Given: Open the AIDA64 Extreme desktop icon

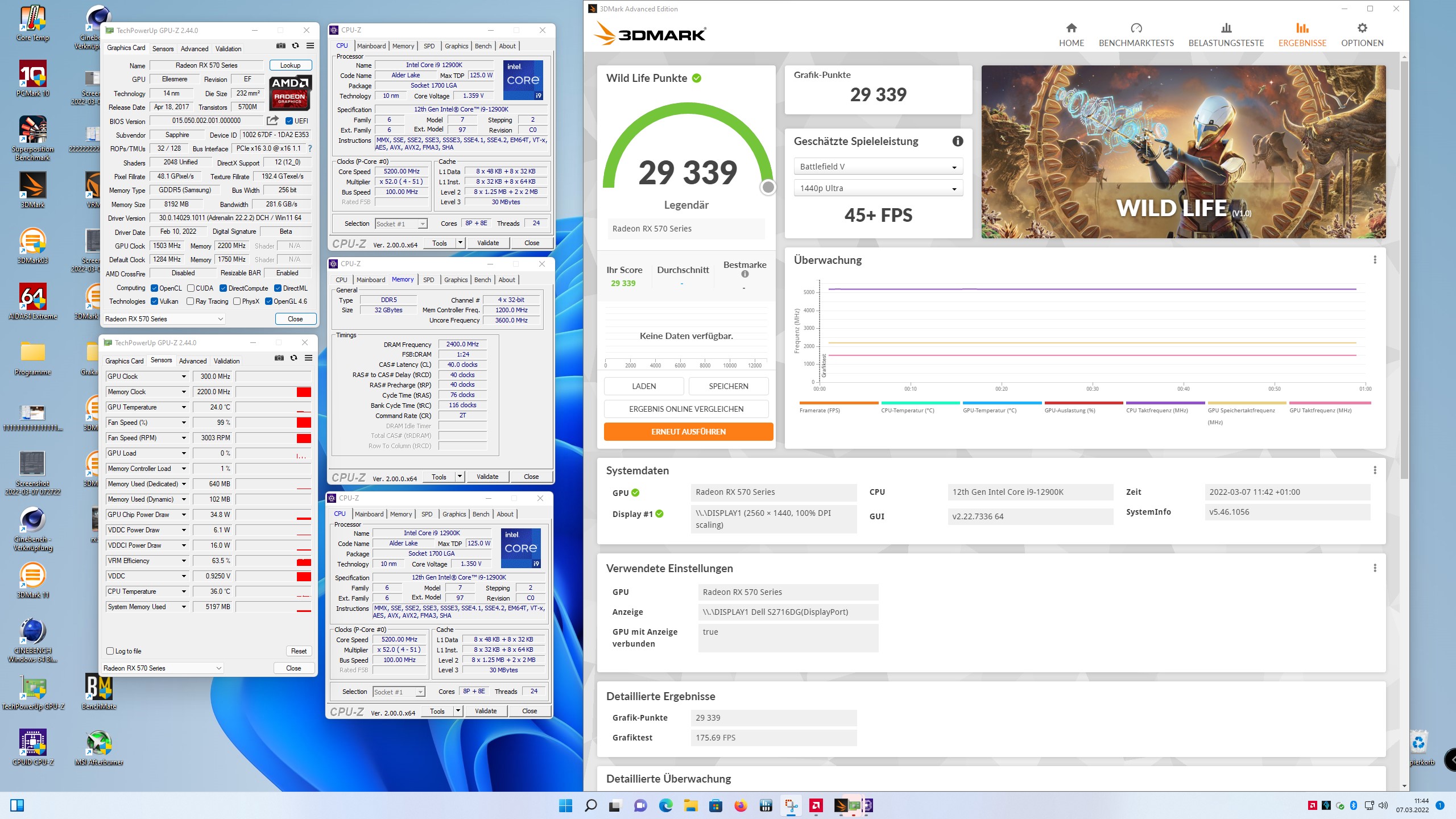Looking at the screenshot, I should tap(32, 301).
